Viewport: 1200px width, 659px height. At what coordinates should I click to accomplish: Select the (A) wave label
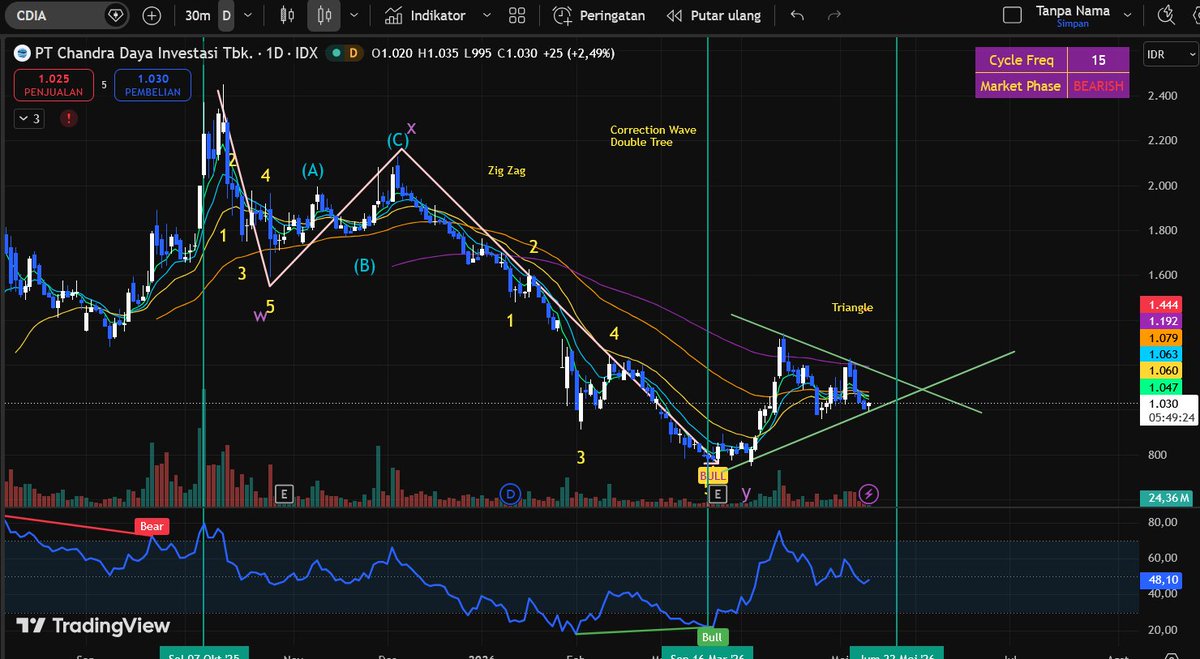point(313,171)
